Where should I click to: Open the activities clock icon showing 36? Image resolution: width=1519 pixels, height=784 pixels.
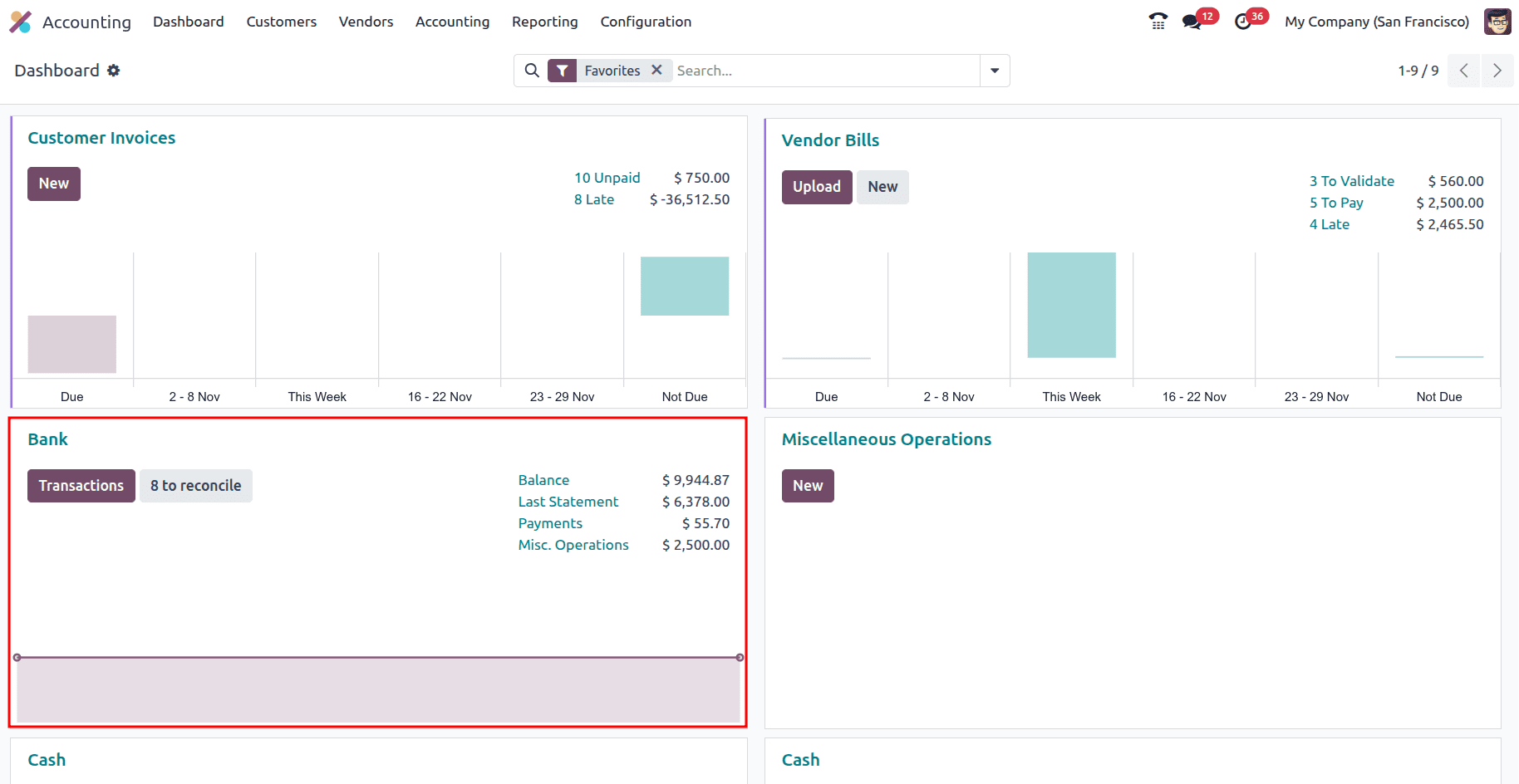coord(1244,22)
